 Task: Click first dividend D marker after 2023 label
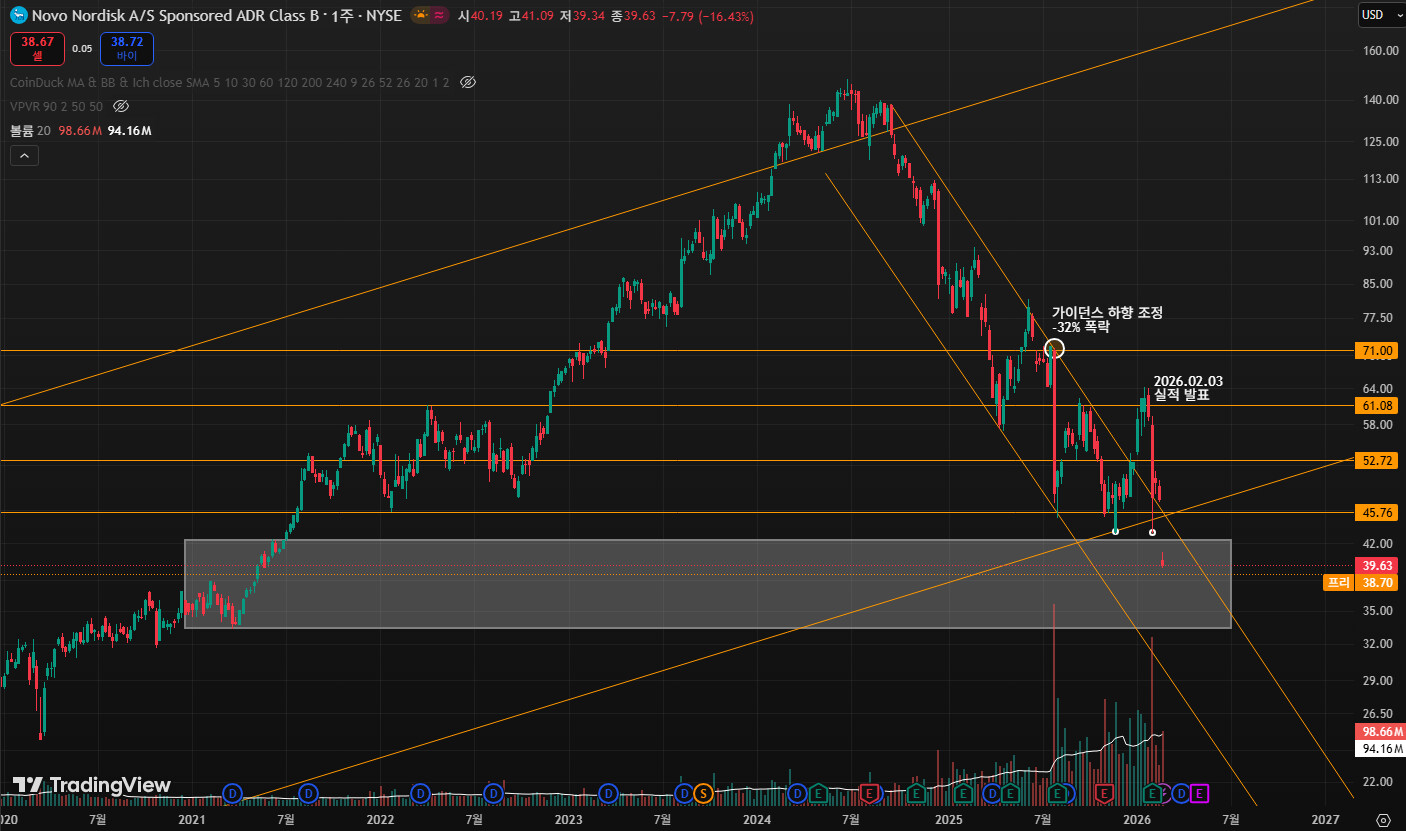click(x=607, y=793)
